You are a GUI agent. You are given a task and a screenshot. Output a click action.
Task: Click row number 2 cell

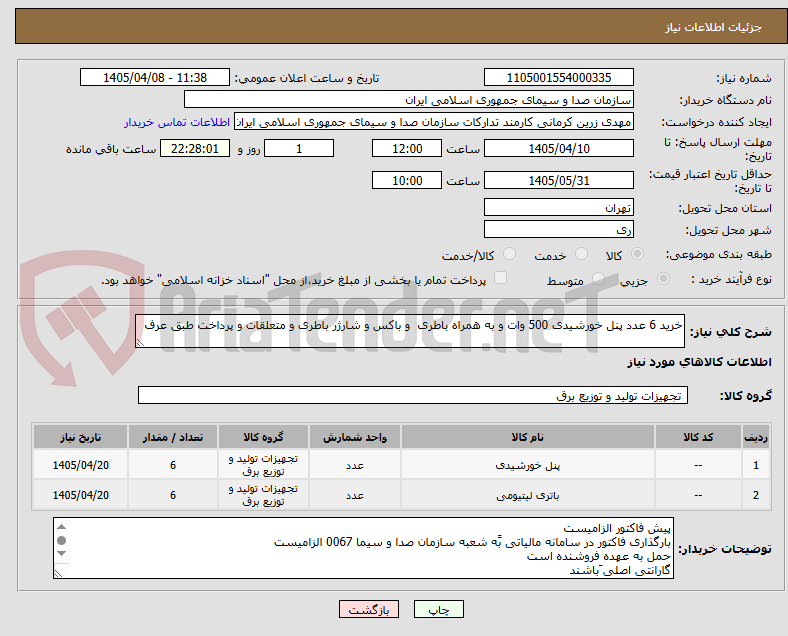[x=755, y=495]
